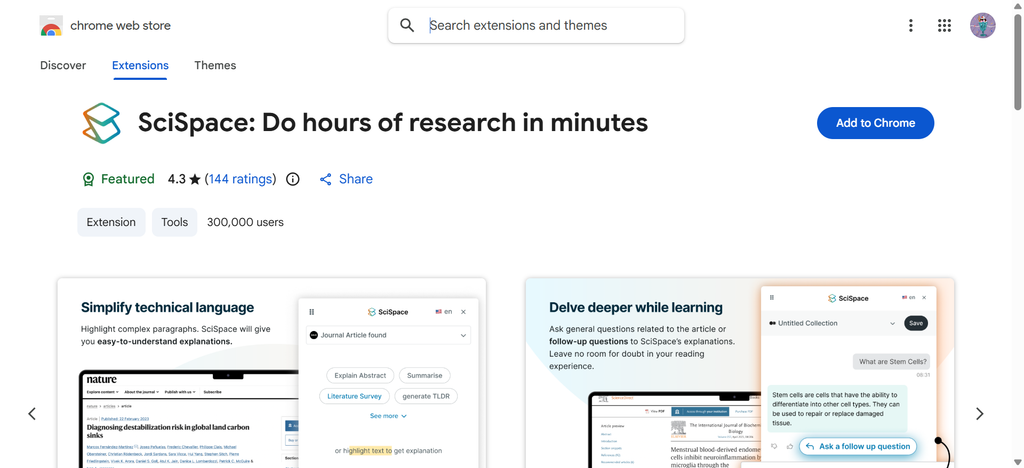
Task: Open the Google apps grid
Action: (x=944, y=25)
